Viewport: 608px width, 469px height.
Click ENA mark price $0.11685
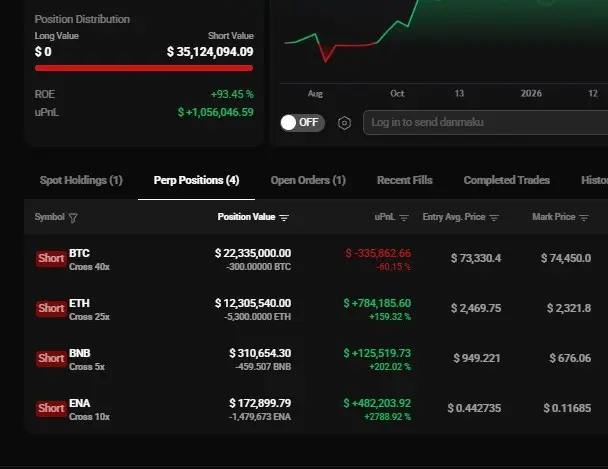coord(567,408)
